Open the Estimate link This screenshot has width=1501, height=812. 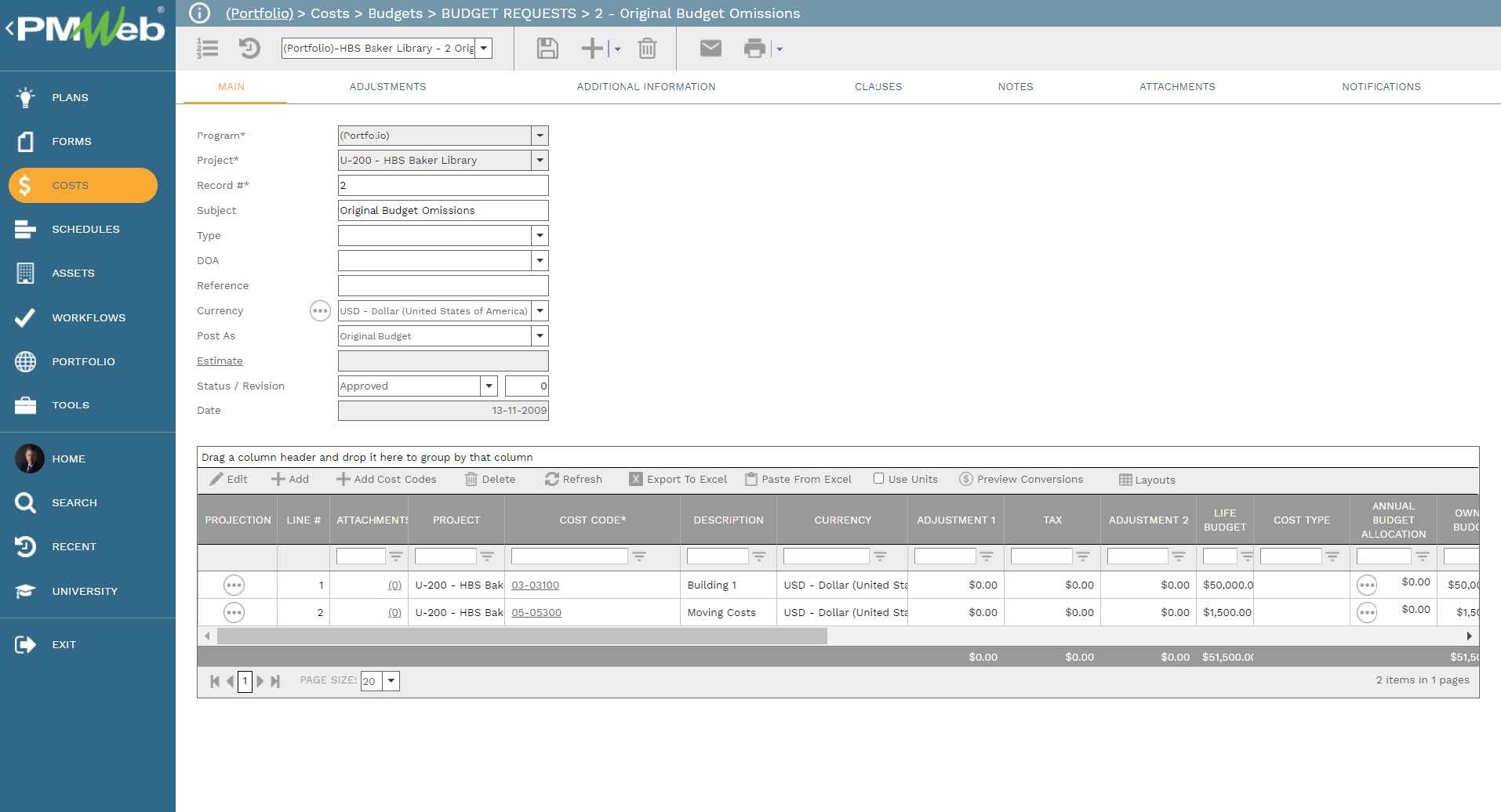point(220,361)
